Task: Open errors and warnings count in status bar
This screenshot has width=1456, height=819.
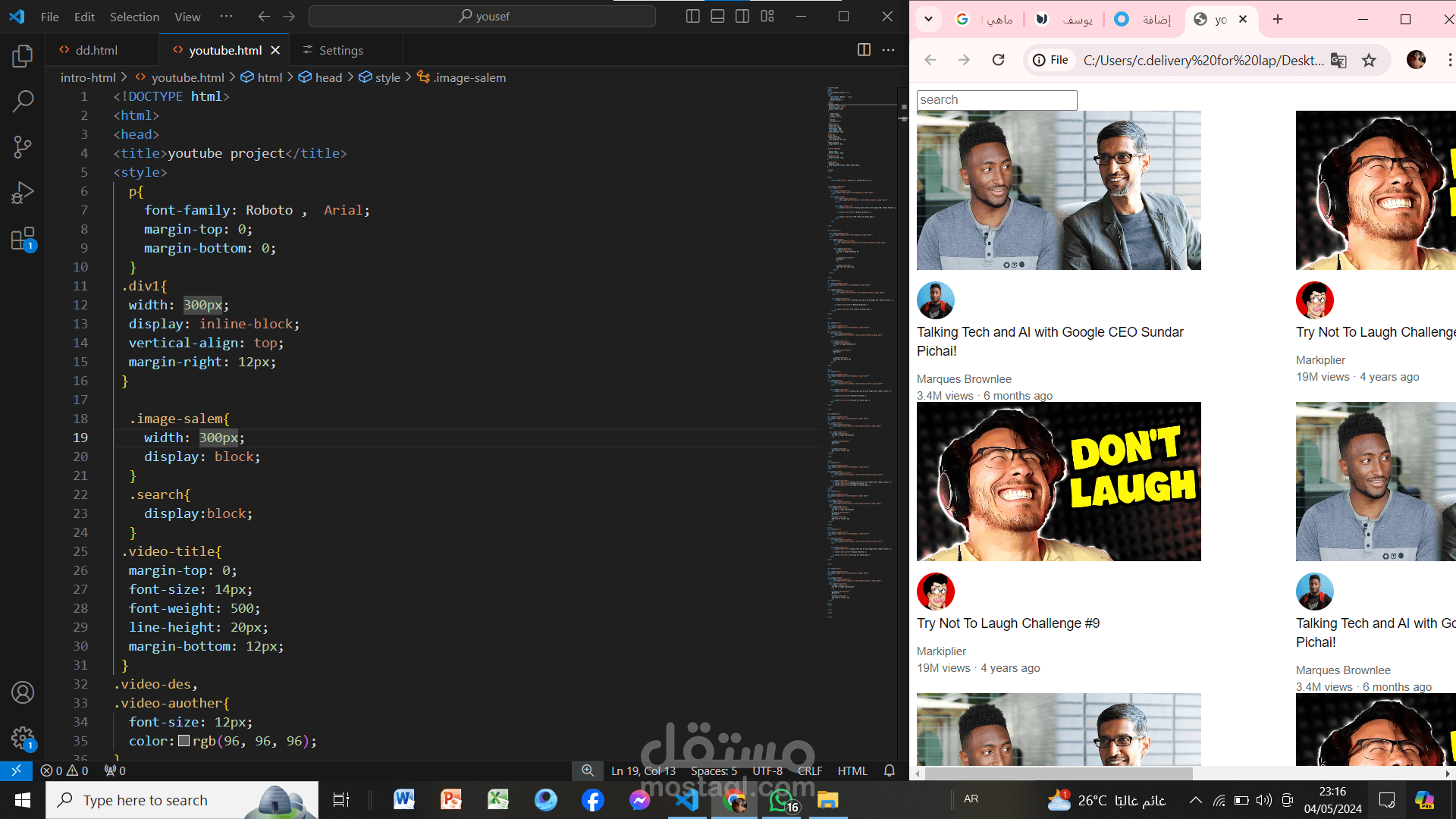Action: pos(64,770)
